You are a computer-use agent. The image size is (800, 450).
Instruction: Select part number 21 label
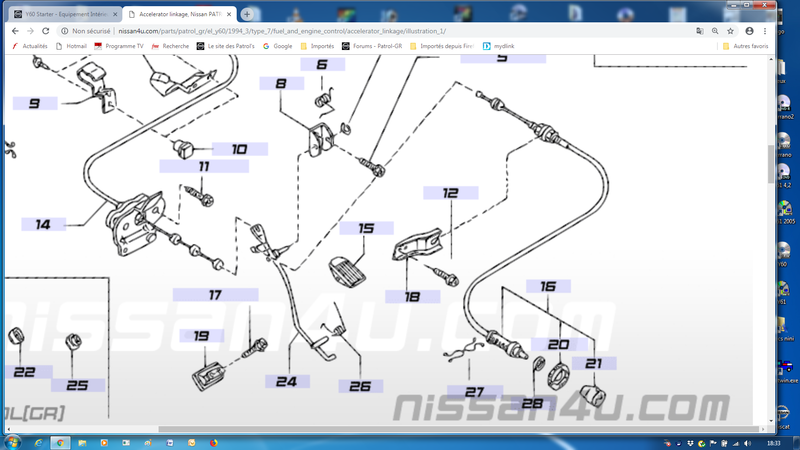coord(594,363)
